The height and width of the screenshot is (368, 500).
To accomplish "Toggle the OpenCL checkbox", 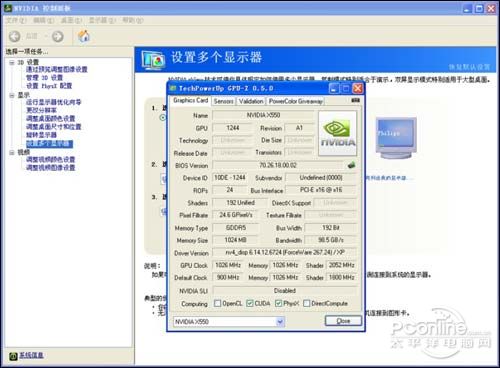I will tap(217, 303).
